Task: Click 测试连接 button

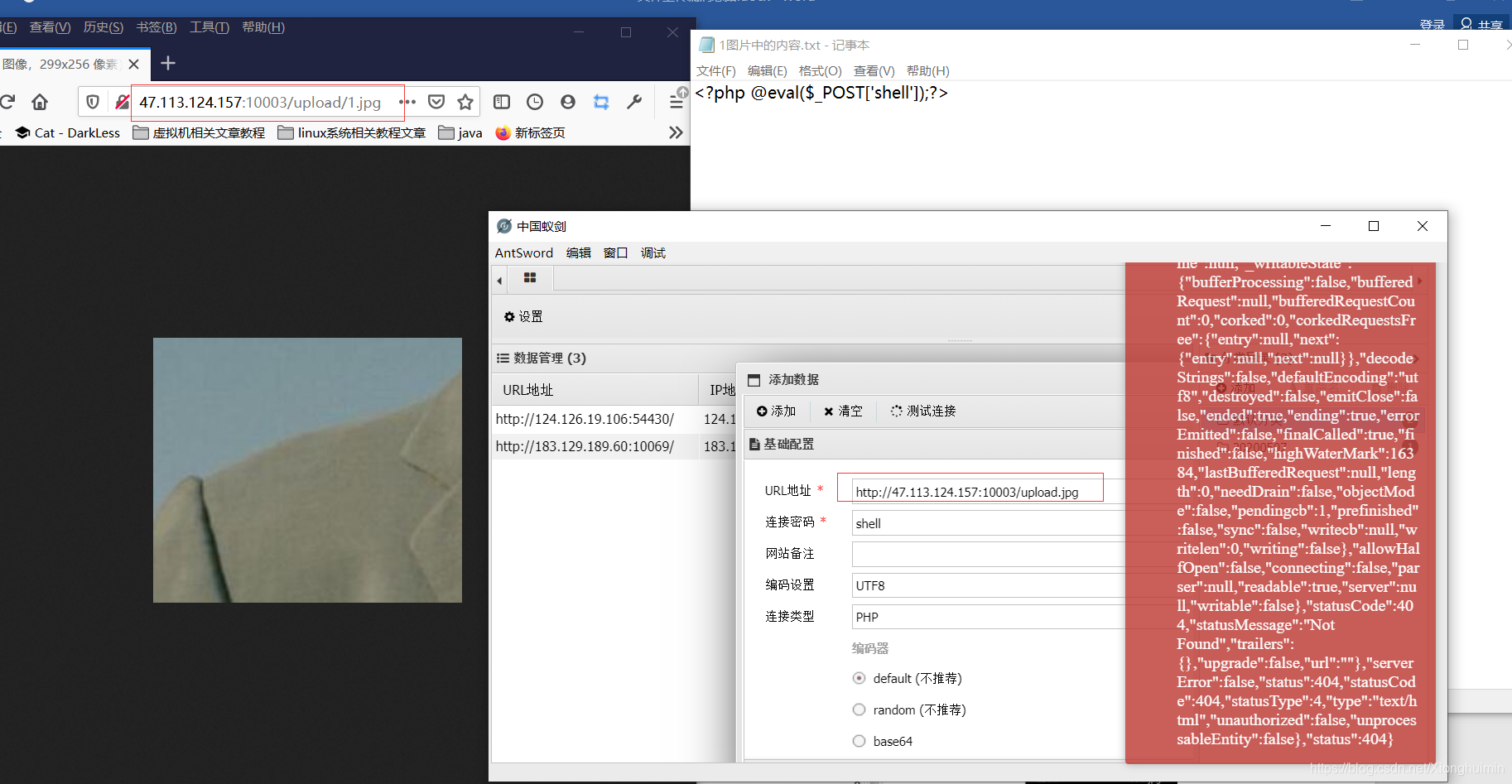Action: [x=923, y=411]
